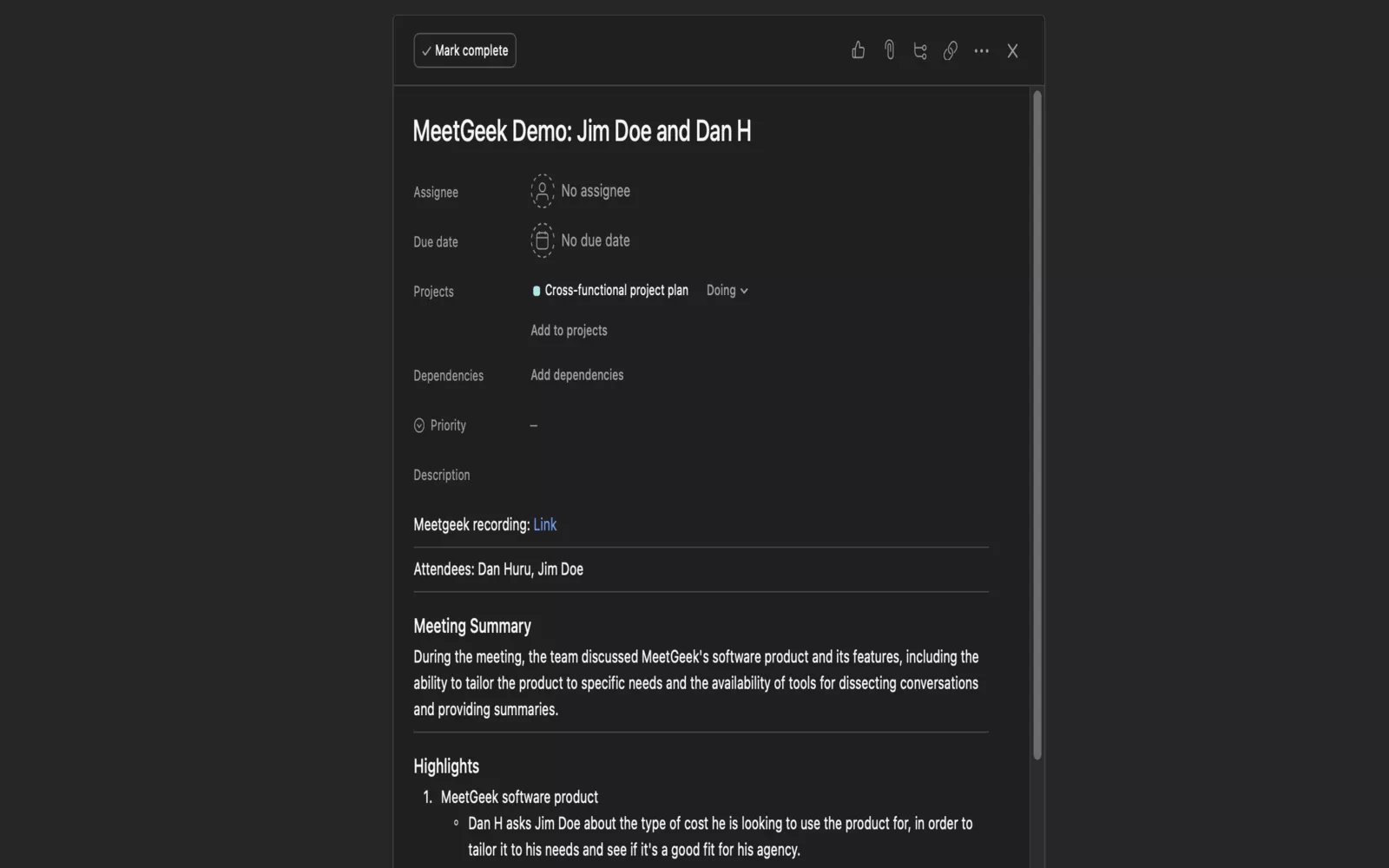Open Cross-functional project plan project
This screenshot has height=868, width=1389.
[x=616, y=291]
